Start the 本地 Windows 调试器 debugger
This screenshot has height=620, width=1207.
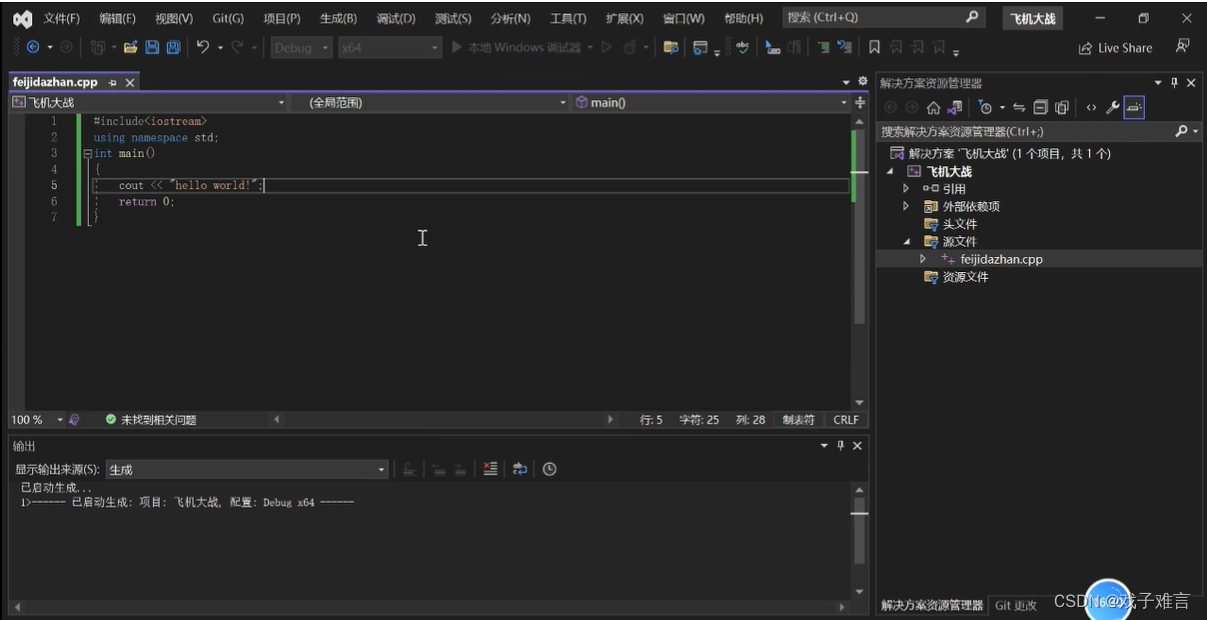click(x=516, y=47)
